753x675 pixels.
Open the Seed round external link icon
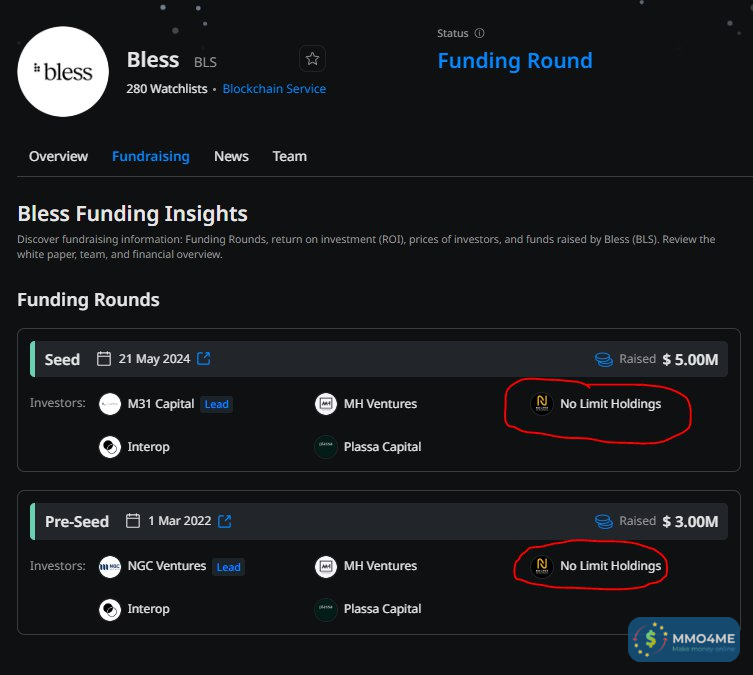tap(204, 359)
